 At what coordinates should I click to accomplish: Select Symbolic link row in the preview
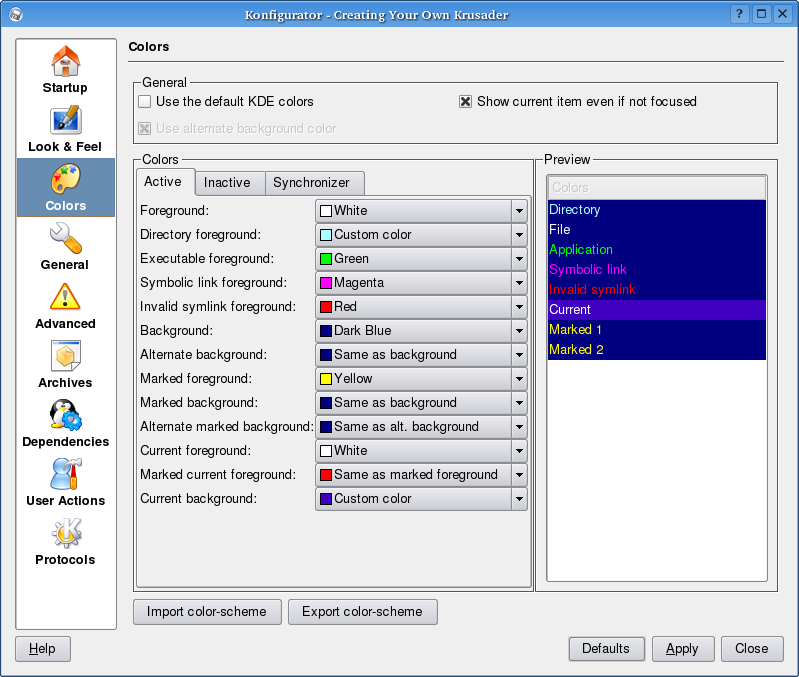pos(657,269)
